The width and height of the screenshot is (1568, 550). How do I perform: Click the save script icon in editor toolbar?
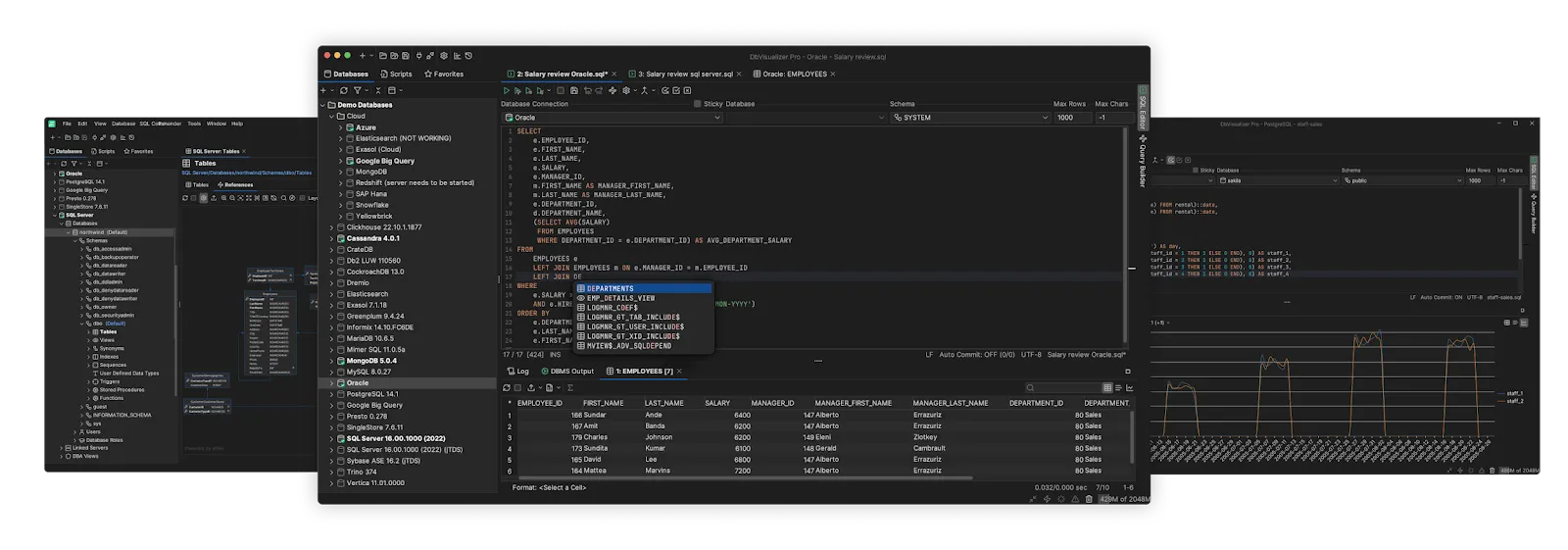[x=574, y=90]
